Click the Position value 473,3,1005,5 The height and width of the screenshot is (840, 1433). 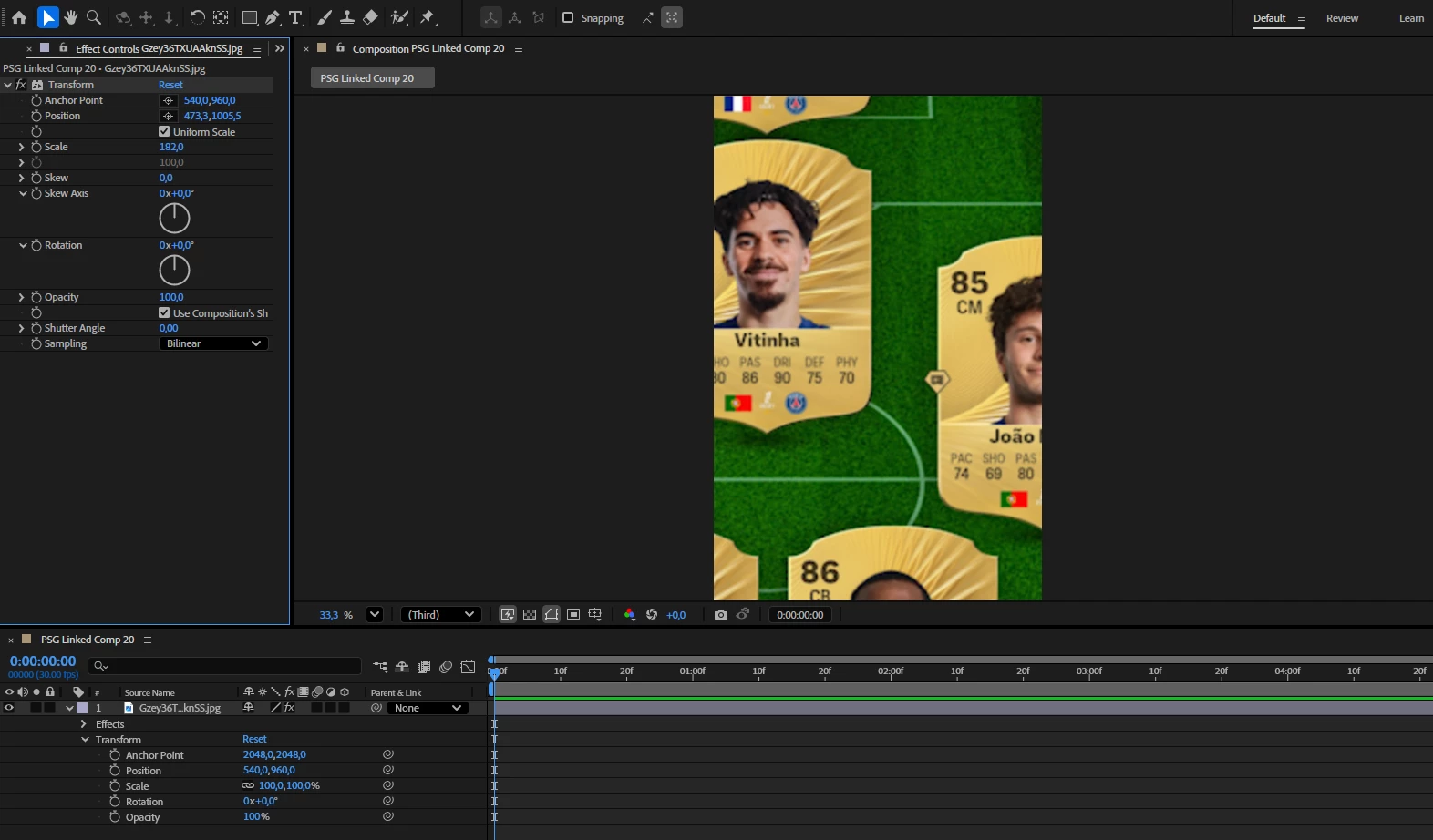212,116
